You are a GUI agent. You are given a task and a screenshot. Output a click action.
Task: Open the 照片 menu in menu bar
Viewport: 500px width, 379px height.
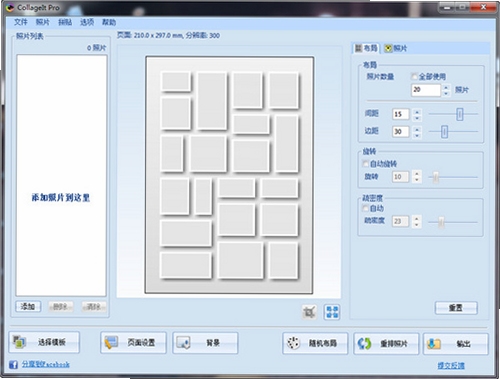pos(42,22)
